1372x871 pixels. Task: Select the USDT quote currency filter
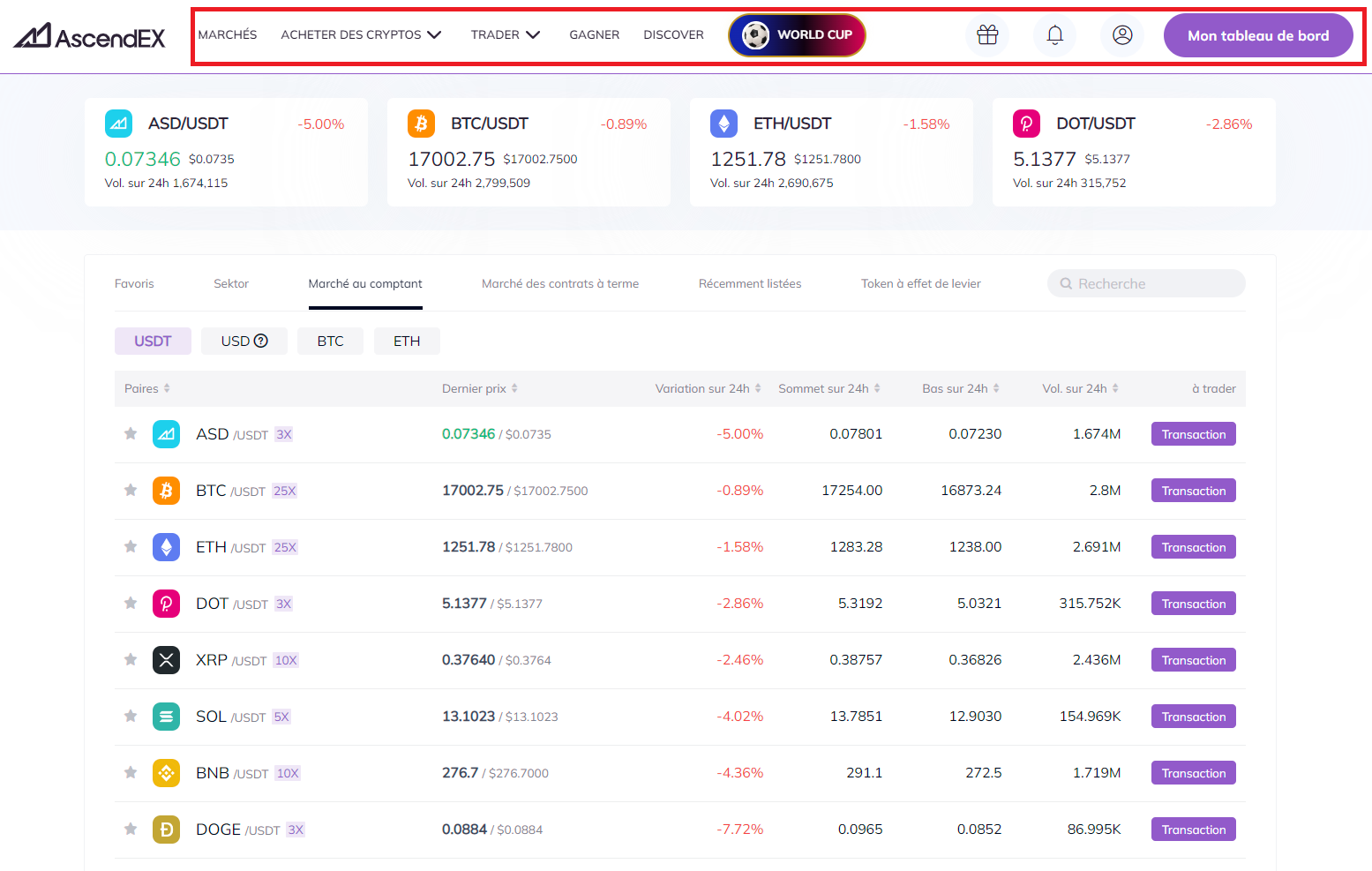tap(153, 341)
